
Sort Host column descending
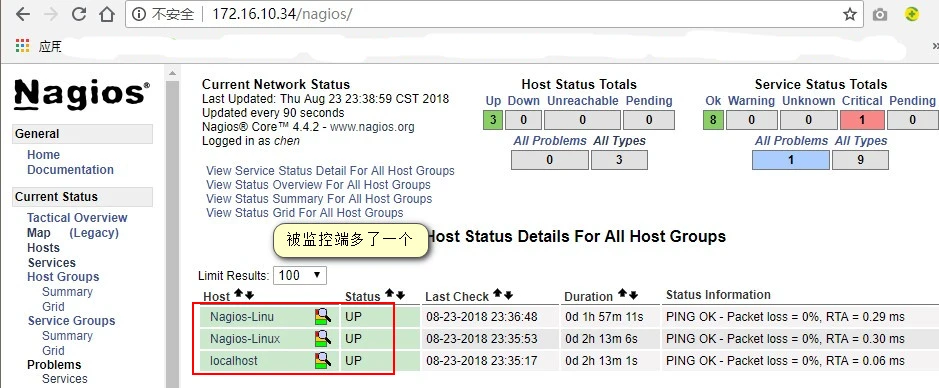coord(250,295)
